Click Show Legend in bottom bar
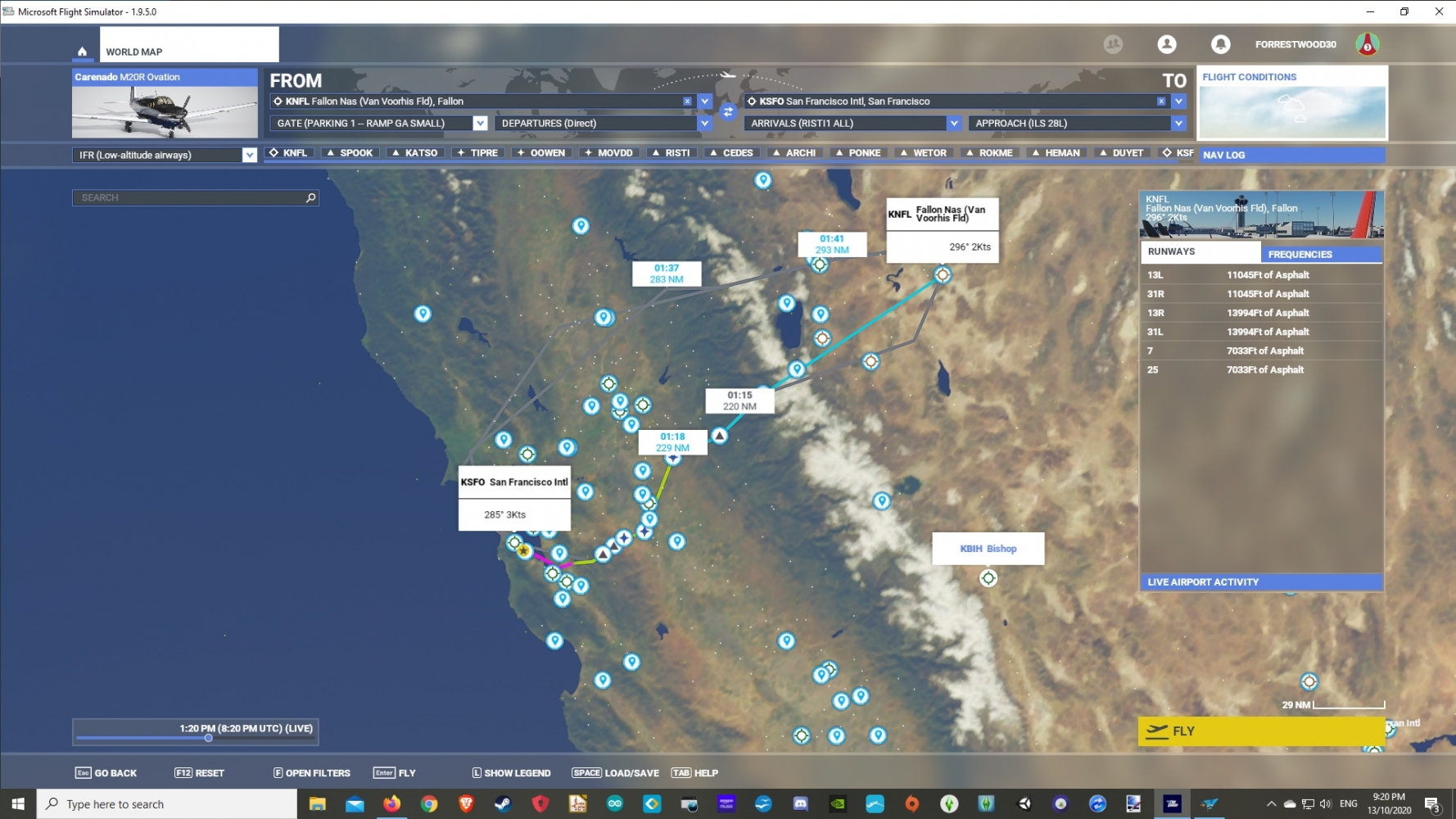Screen dimensions: 1456x819 (x=511, y=773)
